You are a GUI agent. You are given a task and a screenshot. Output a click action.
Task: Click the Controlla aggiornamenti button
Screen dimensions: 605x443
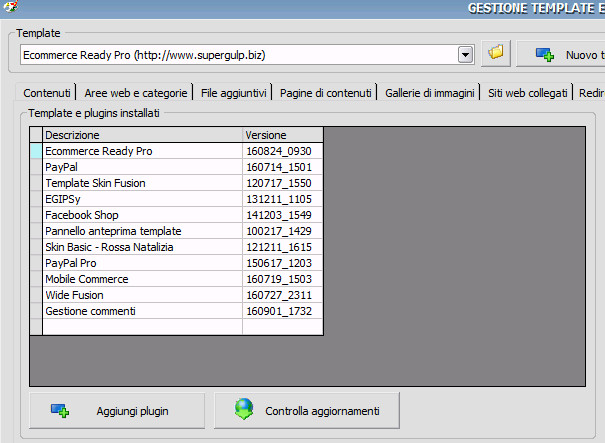(x=307, y=411)
